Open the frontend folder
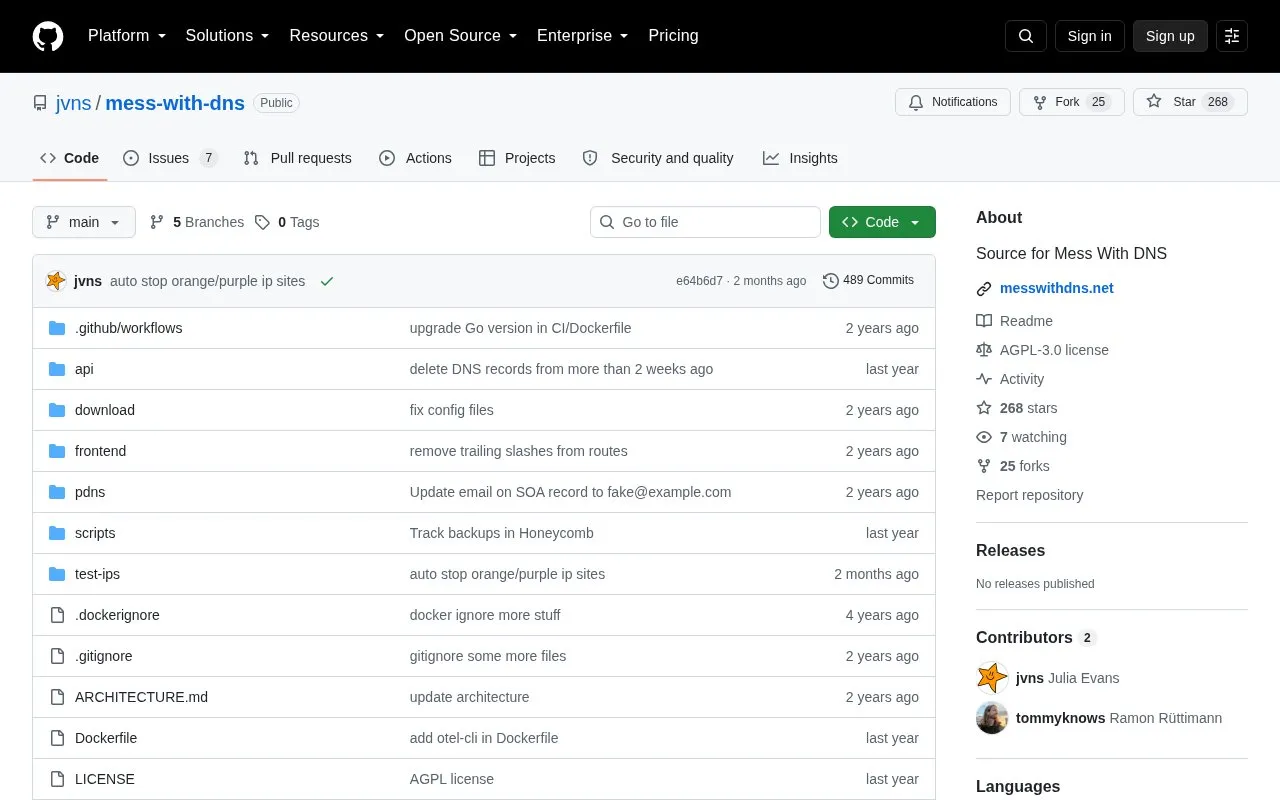This screenshot has width=1280, height=800. click(100, 451)
